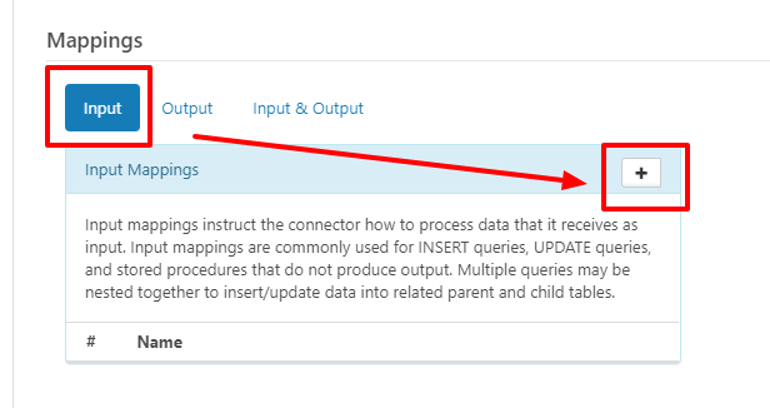Select the Input mappings tab
The image size is (770, 408).
(x=102, y=108)
